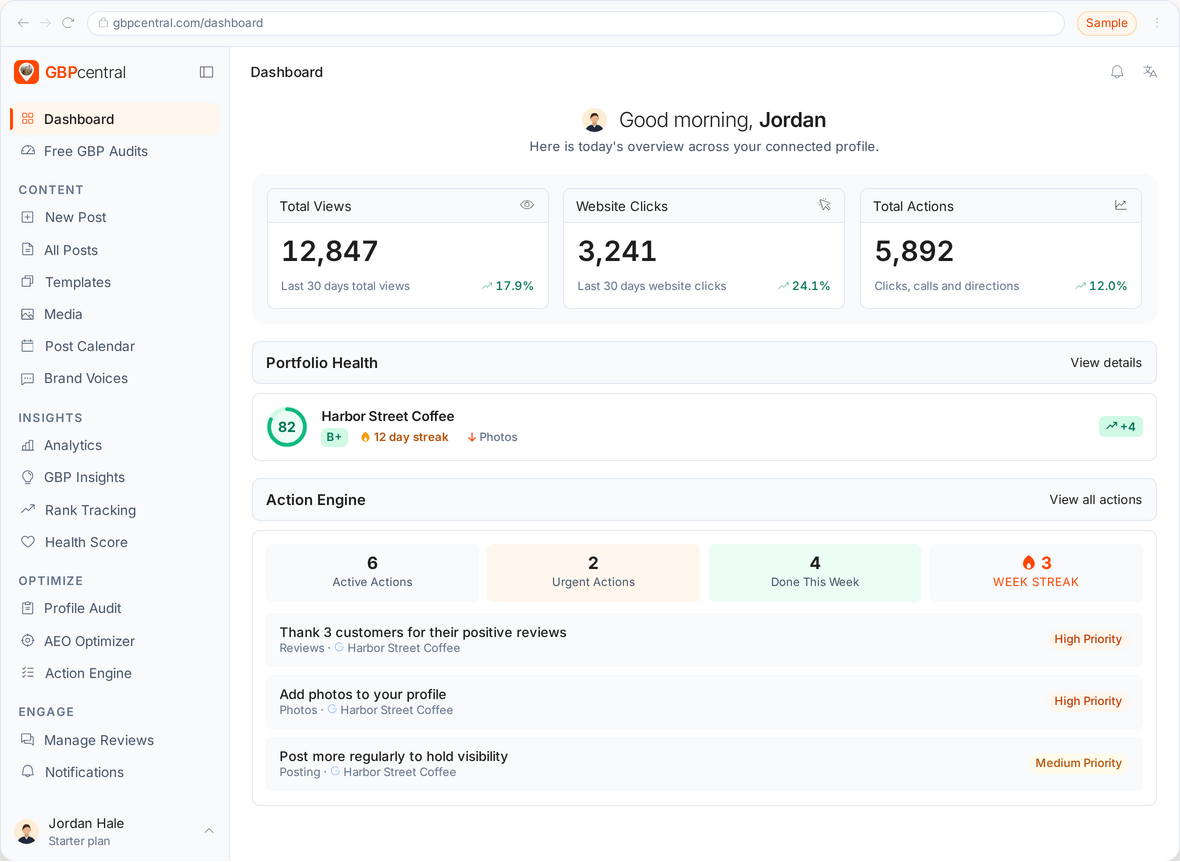This screenshot has width=1180, height=862.
Task: Select the 6 Active Actions tile
Action: click(373, 573)
